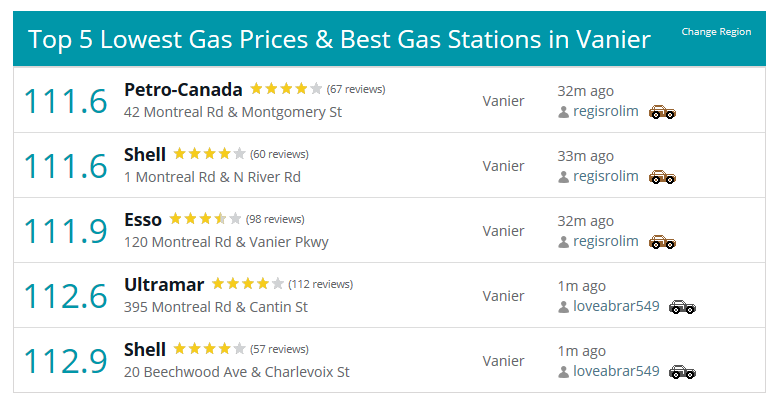Open the Petro-Canada station name
Image resolution: width=779 pixels, height=402 pixels.
click(183, 89)
